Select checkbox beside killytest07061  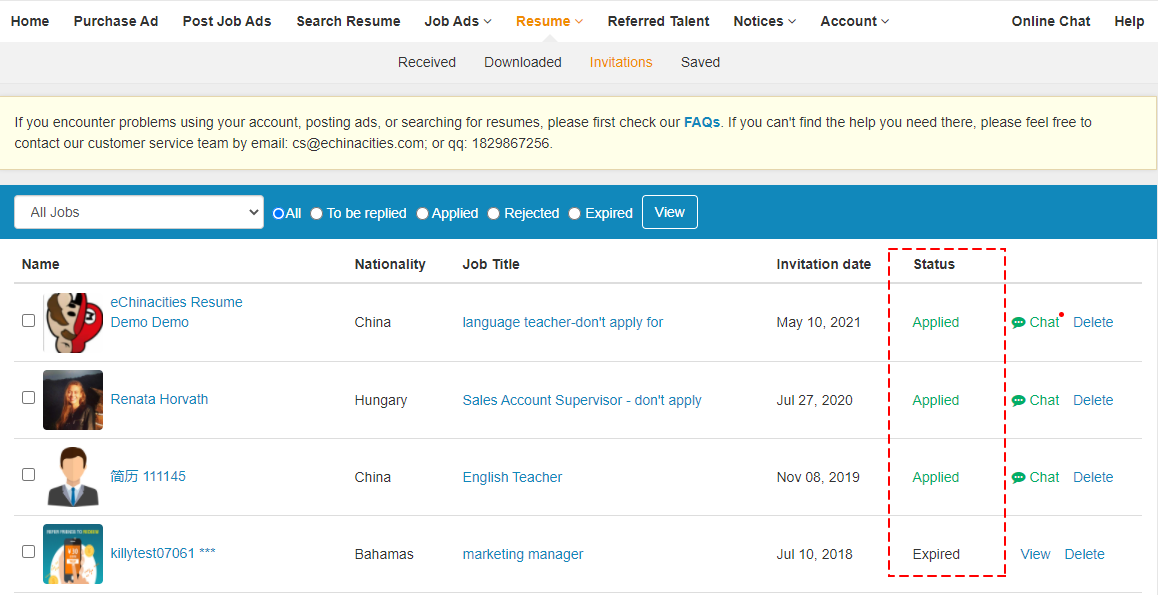point(29,551)
